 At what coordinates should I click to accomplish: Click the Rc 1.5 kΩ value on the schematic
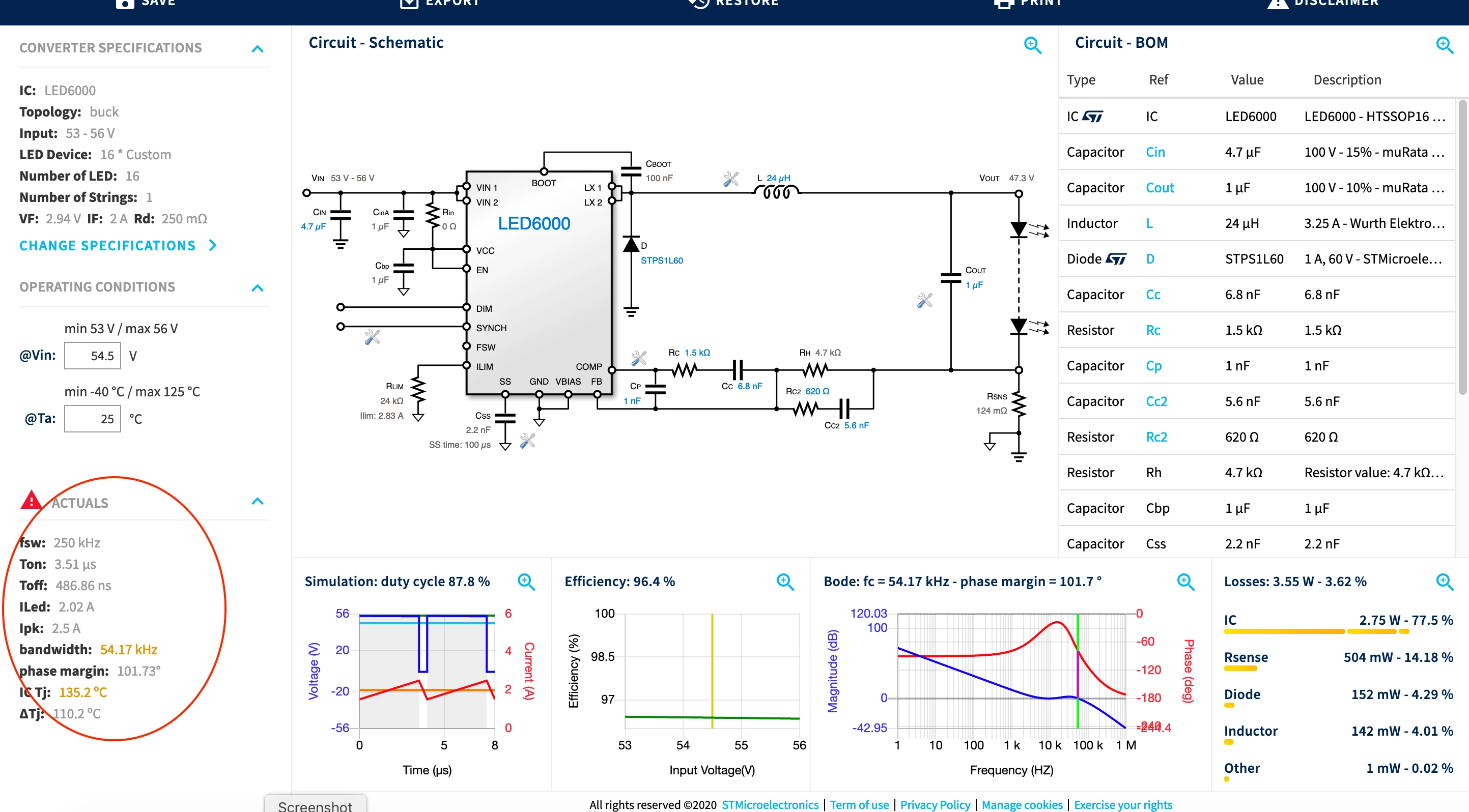(x=697, y=353)
